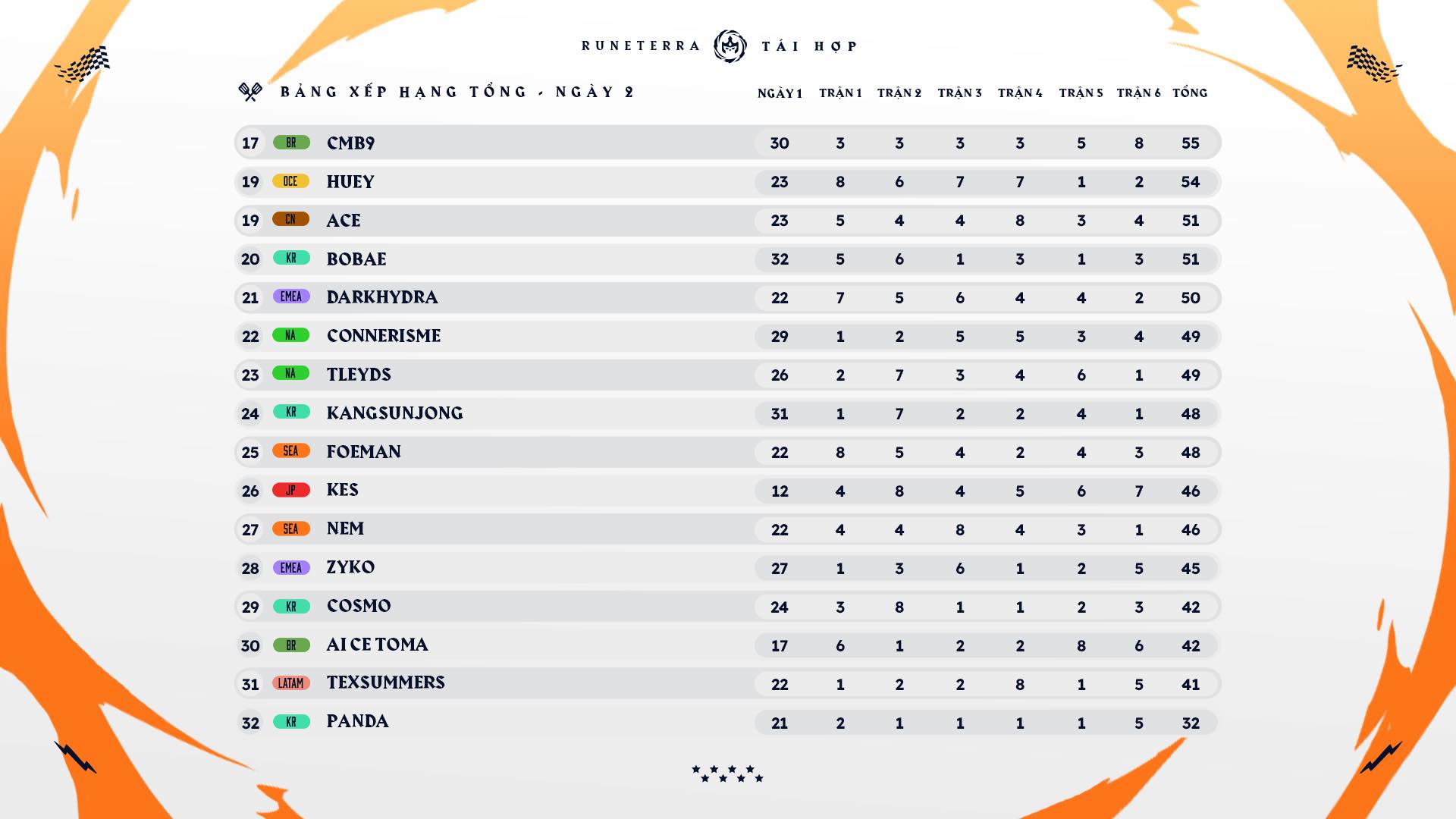Click the bottom-left lightning bolt icon

pos(75,757)
